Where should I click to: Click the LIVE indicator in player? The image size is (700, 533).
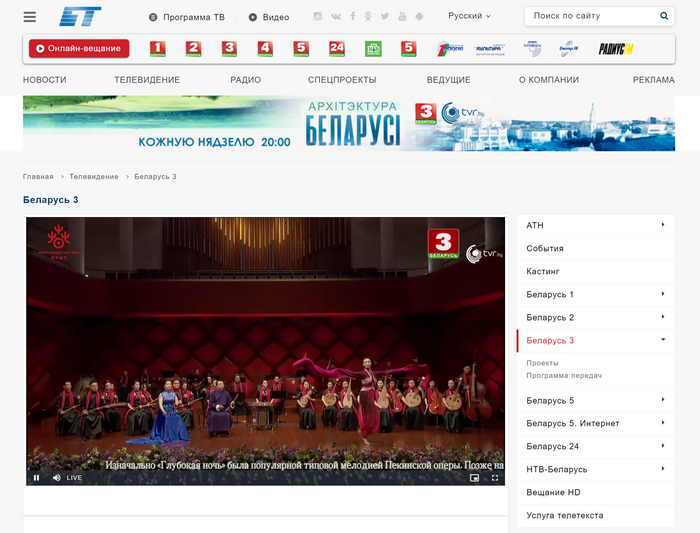pyautogui.click(x=74, y=478)
